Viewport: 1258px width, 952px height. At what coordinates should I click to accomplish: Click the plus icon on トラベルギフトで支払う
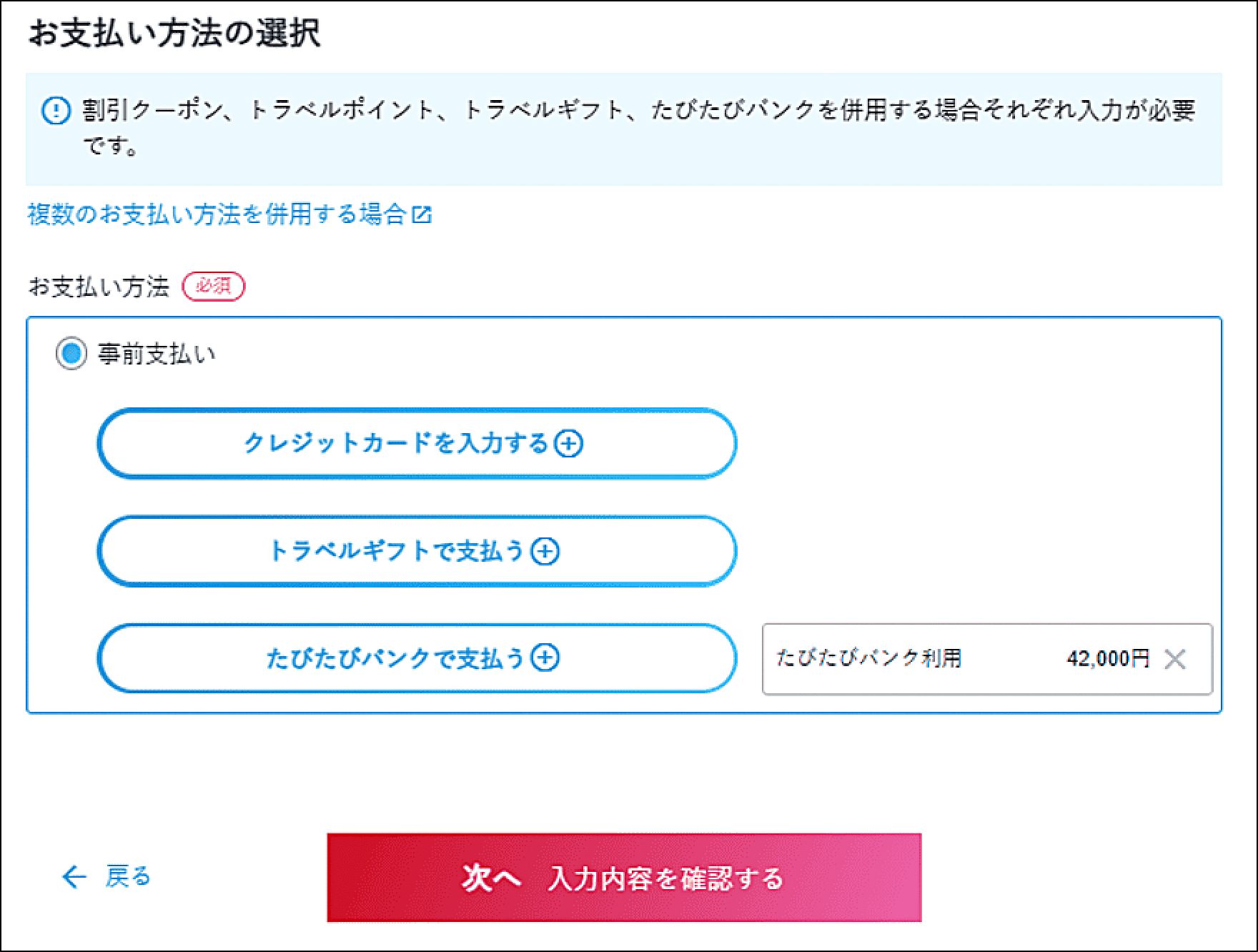(x=545, y=552)
